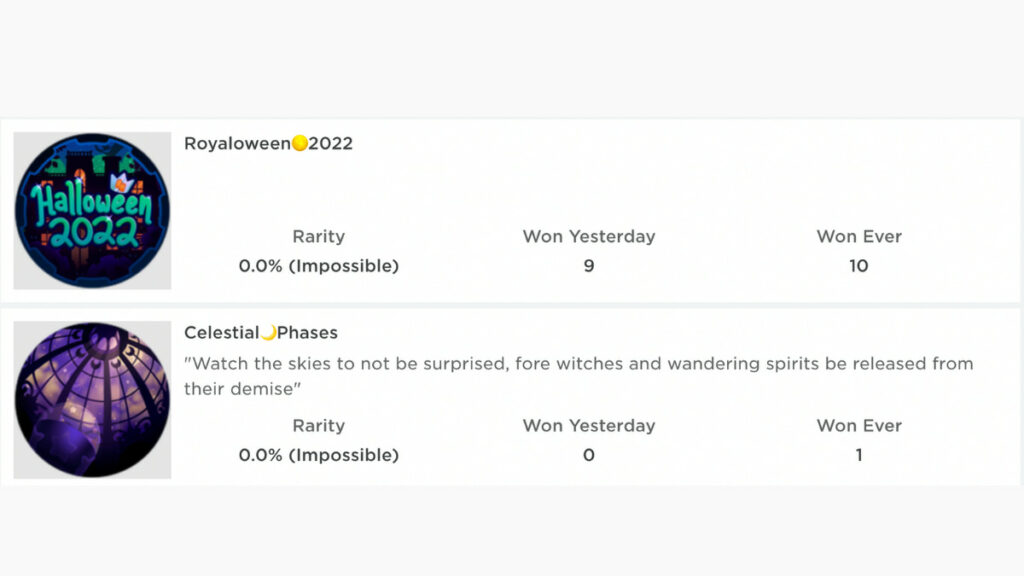Open the Halloween 2022 badge image
Image resolution: width=1024 pixels, height=576 pixels.
click(x=92, y=210)
